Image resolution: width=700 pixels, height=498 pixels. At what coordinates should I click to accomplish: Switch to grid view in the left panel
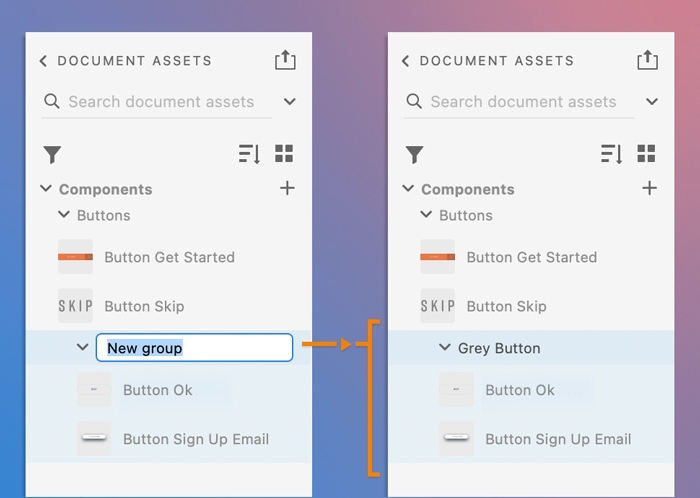284,153
